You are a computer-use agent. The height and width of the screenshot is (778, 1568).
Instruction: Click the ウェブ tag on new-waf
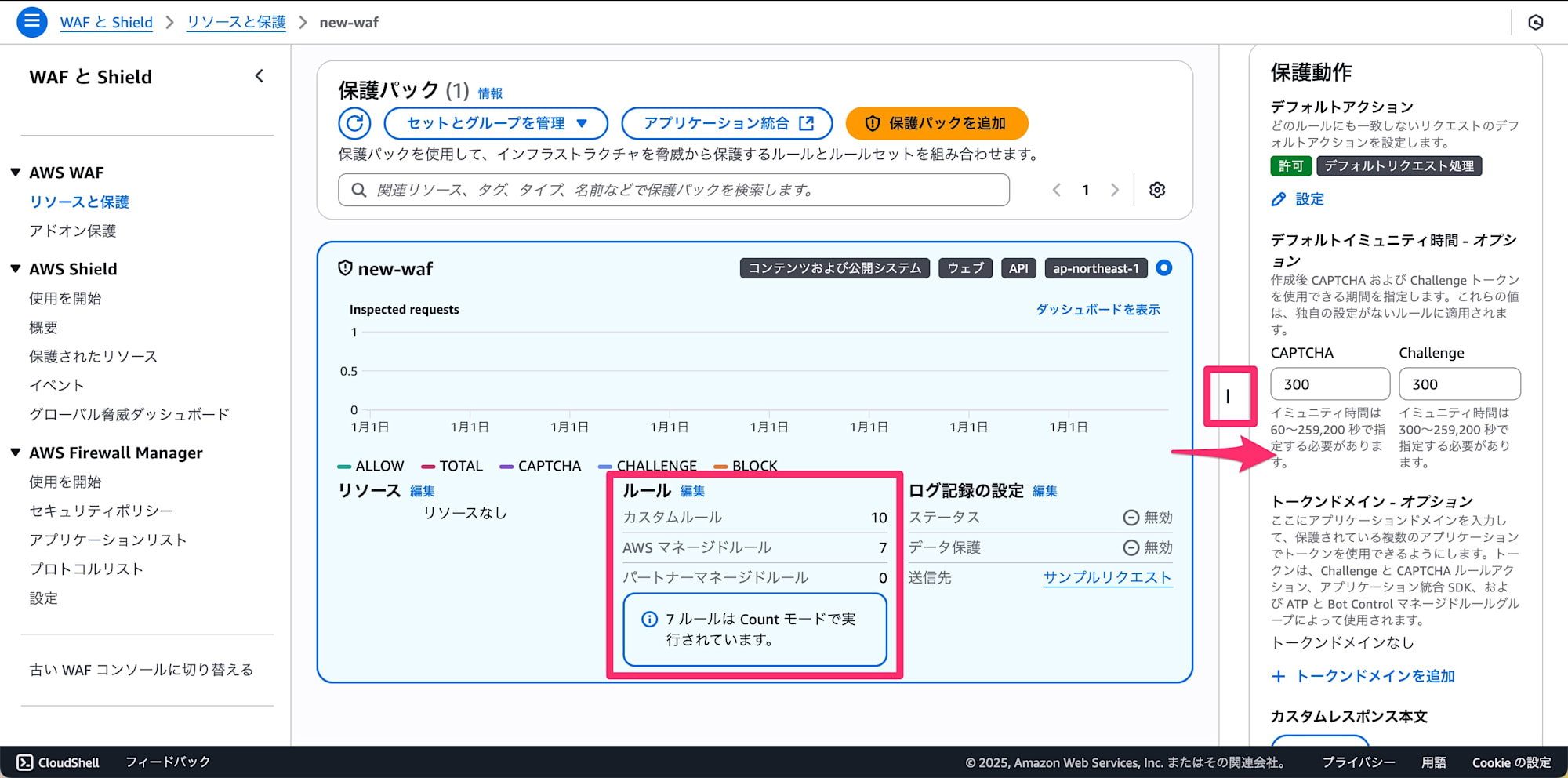click(965, 268)
